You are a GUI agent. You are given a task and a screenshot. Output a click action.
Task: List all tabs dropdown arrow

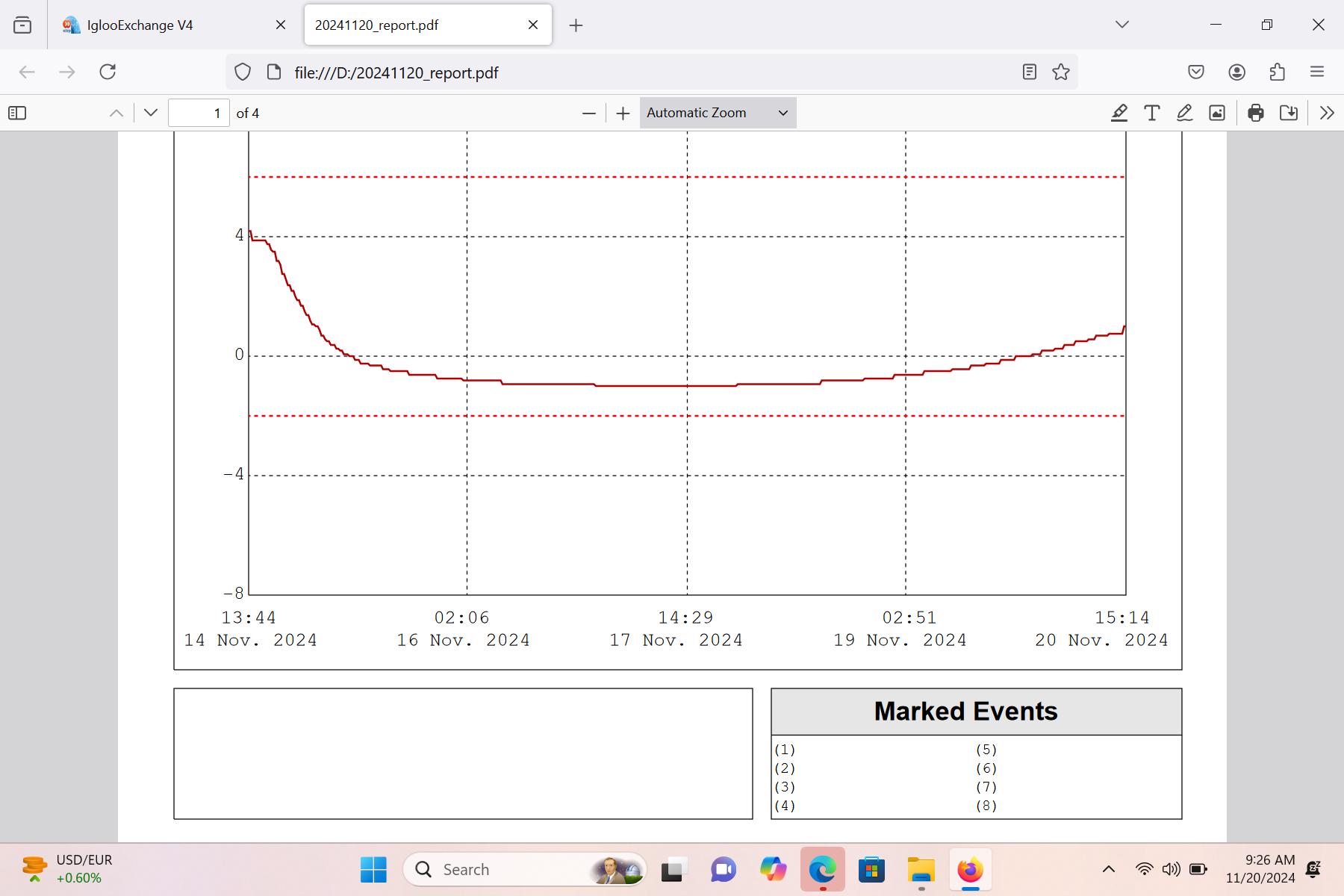(x=1121, y=25)
